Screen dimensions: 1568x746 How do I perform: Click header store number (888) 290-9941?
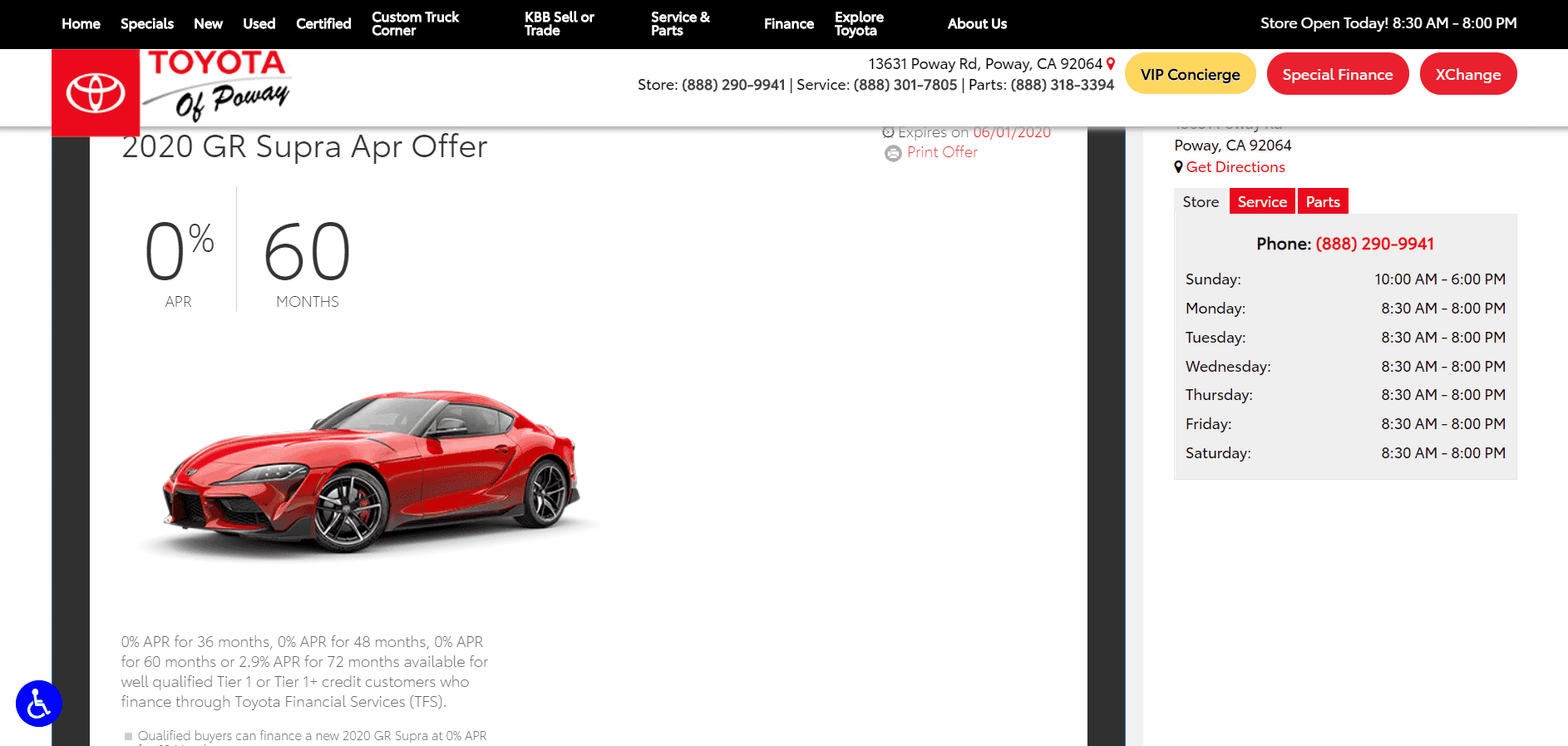[733, 85]
